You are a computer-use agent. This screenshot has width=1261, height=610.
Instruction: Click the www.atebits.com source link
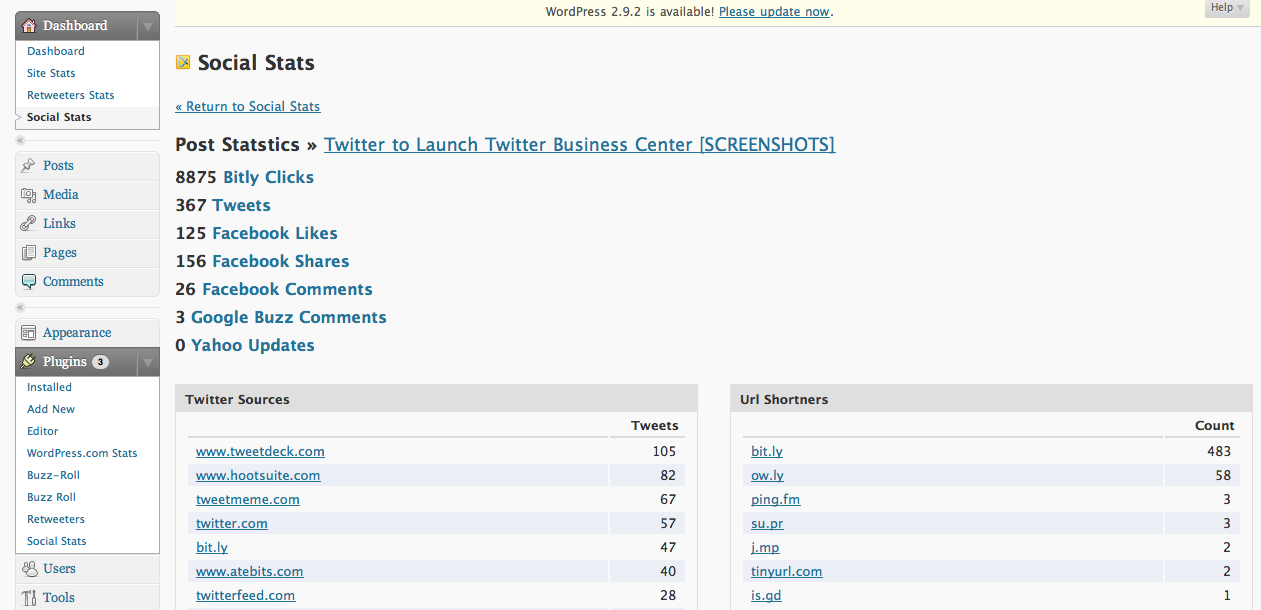[250, 571]
